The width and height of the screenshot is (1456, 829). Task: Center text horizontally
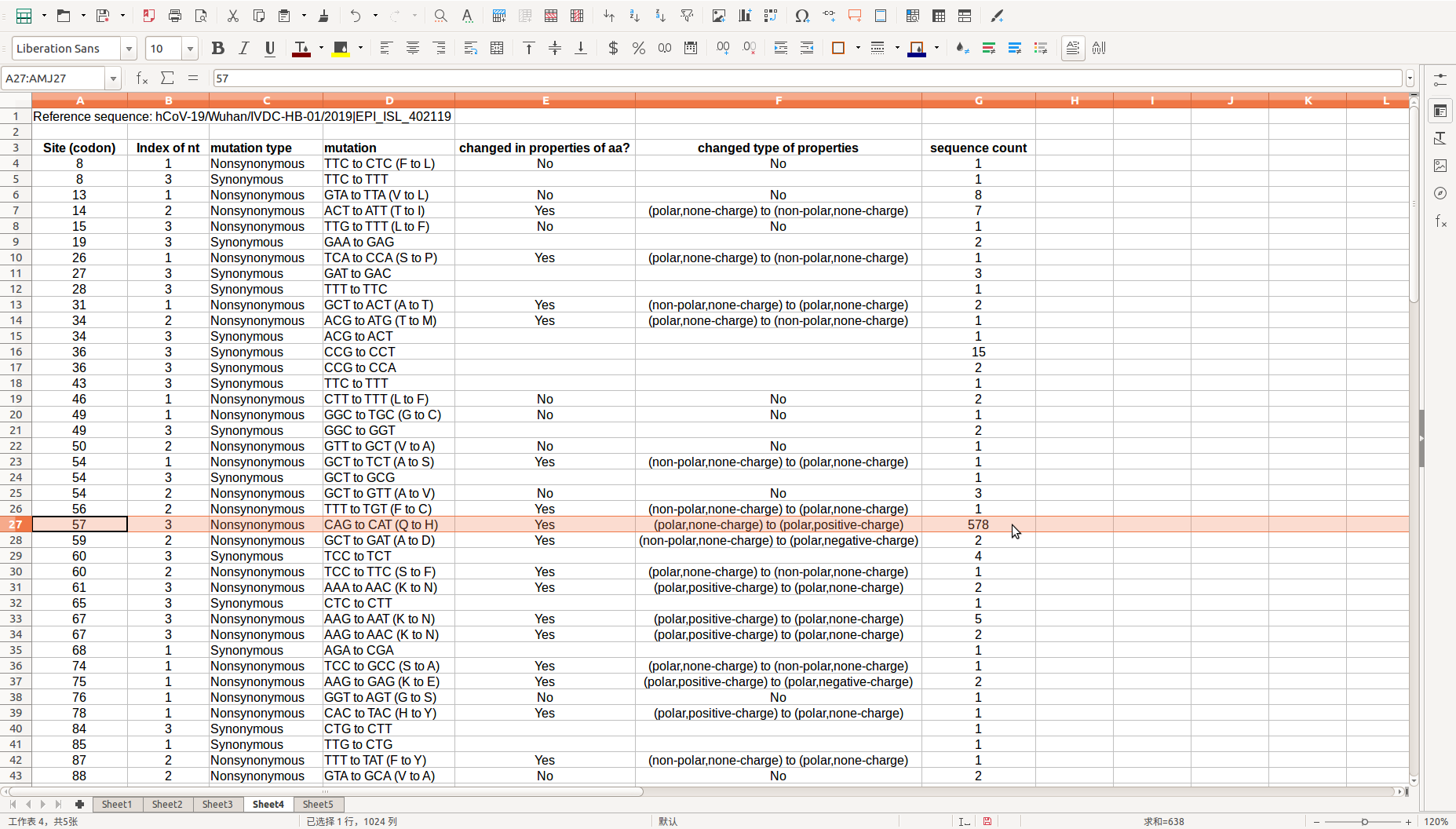click(x=412, y=48)
